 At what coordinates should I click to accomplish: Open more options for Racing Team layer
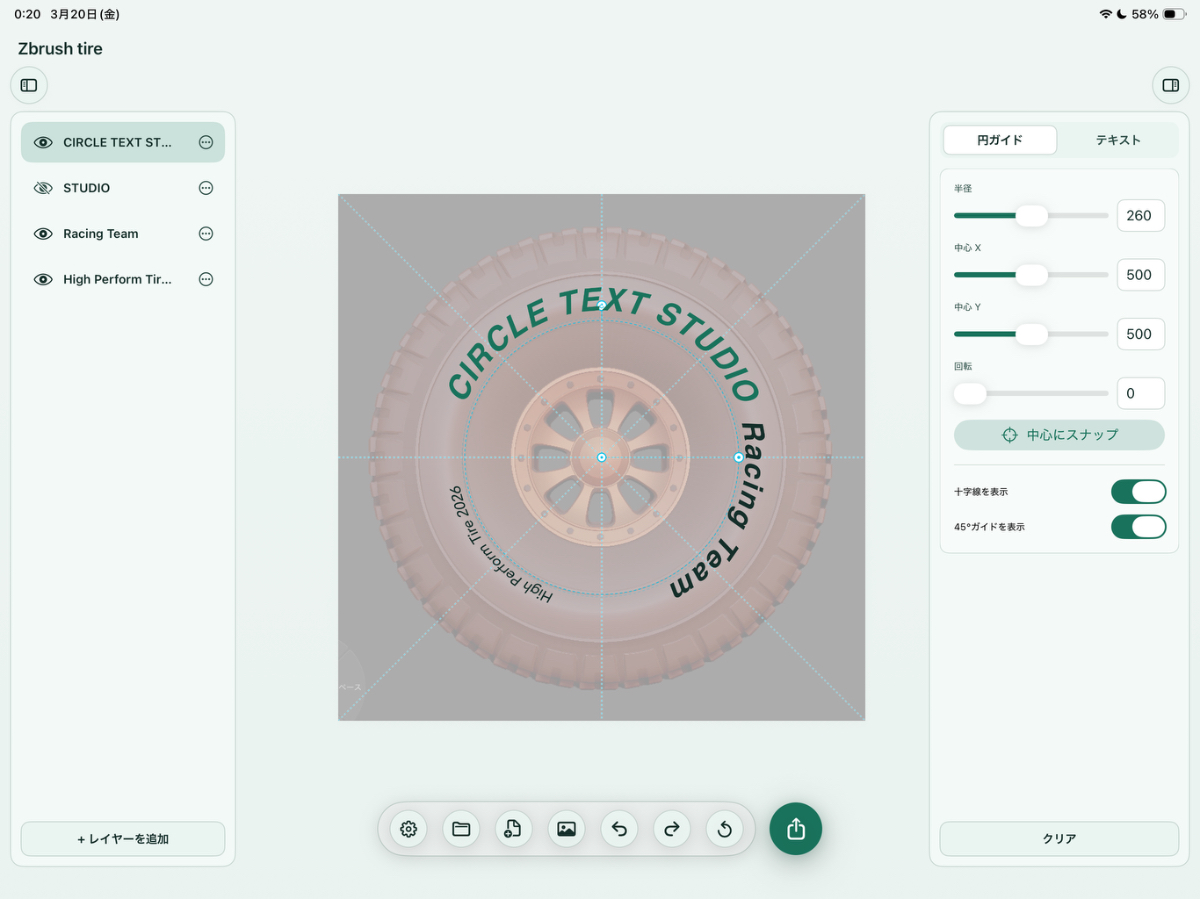[206, 234]
